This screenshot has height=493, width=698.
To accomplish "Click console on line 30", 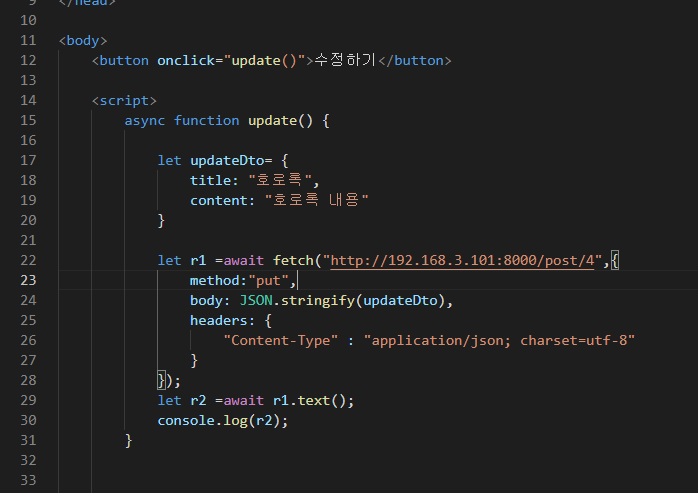I will tap(186, 420).
